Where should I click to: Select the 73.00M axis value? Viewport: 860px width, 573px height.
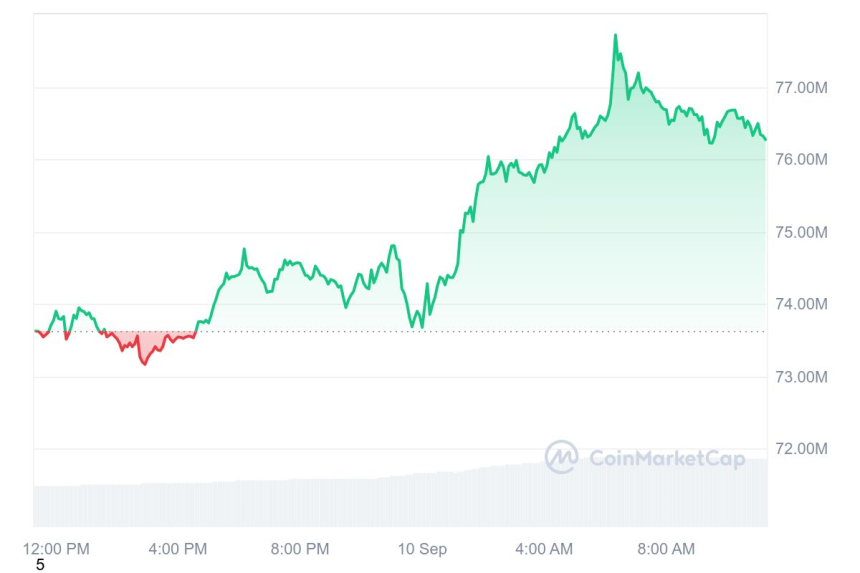(802, 377)
